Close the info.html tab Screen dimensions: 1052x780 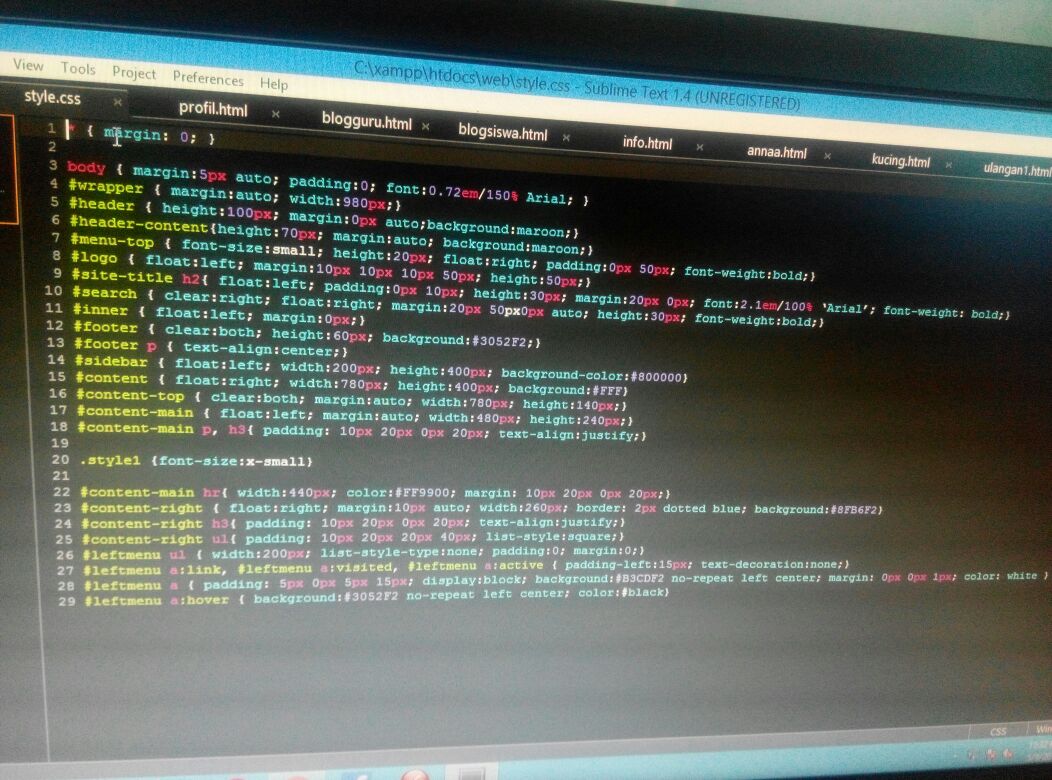coord(699,146)
